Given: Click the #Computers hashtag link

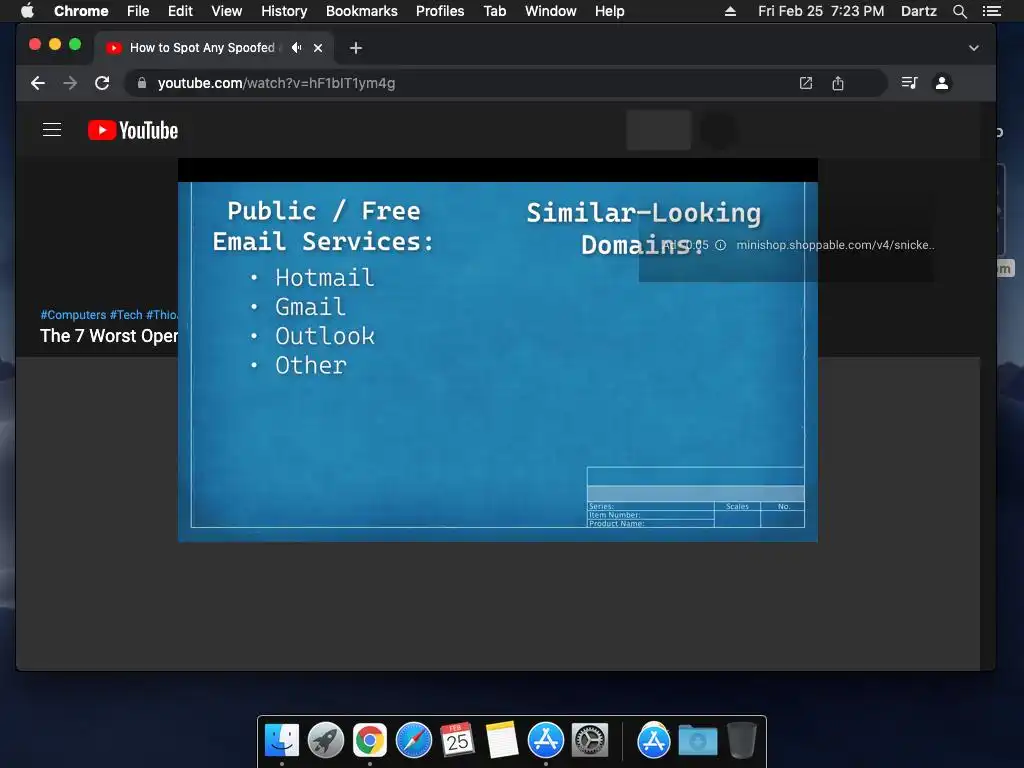Looking at the screenshot, I should (x=73, y=315).
